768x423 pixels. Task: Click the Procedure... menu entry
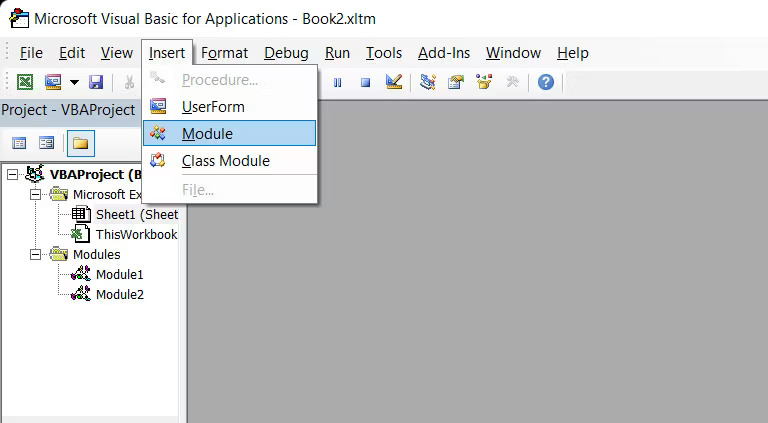229,80
